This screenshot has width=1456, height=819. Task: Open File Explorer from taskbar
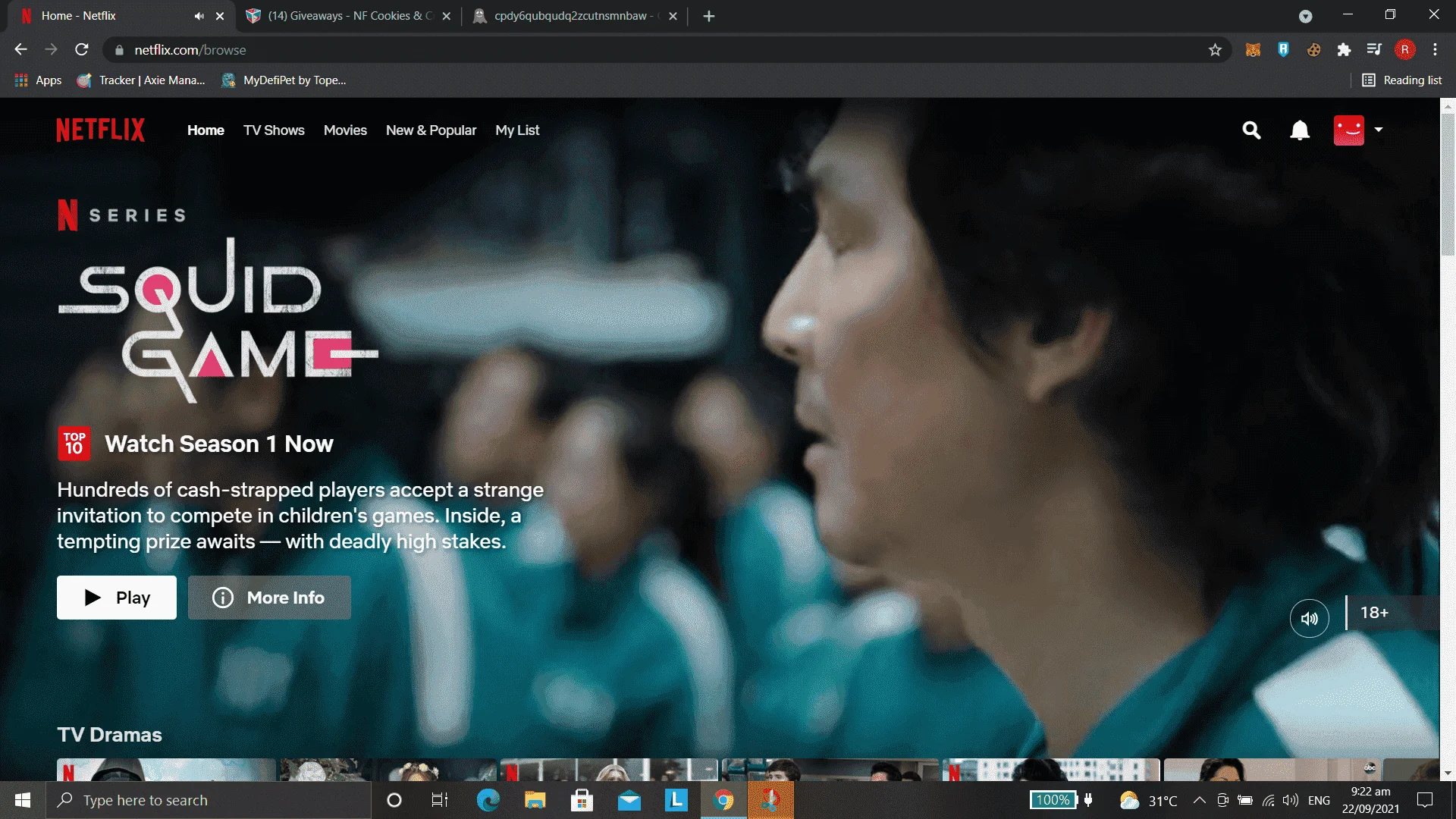pos(535,800)
